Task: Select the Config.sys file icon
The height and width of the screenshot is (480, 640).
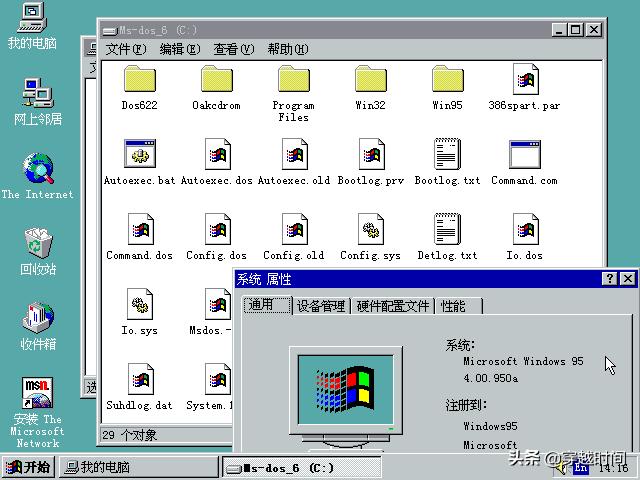Action: click(x=371, y=229)
